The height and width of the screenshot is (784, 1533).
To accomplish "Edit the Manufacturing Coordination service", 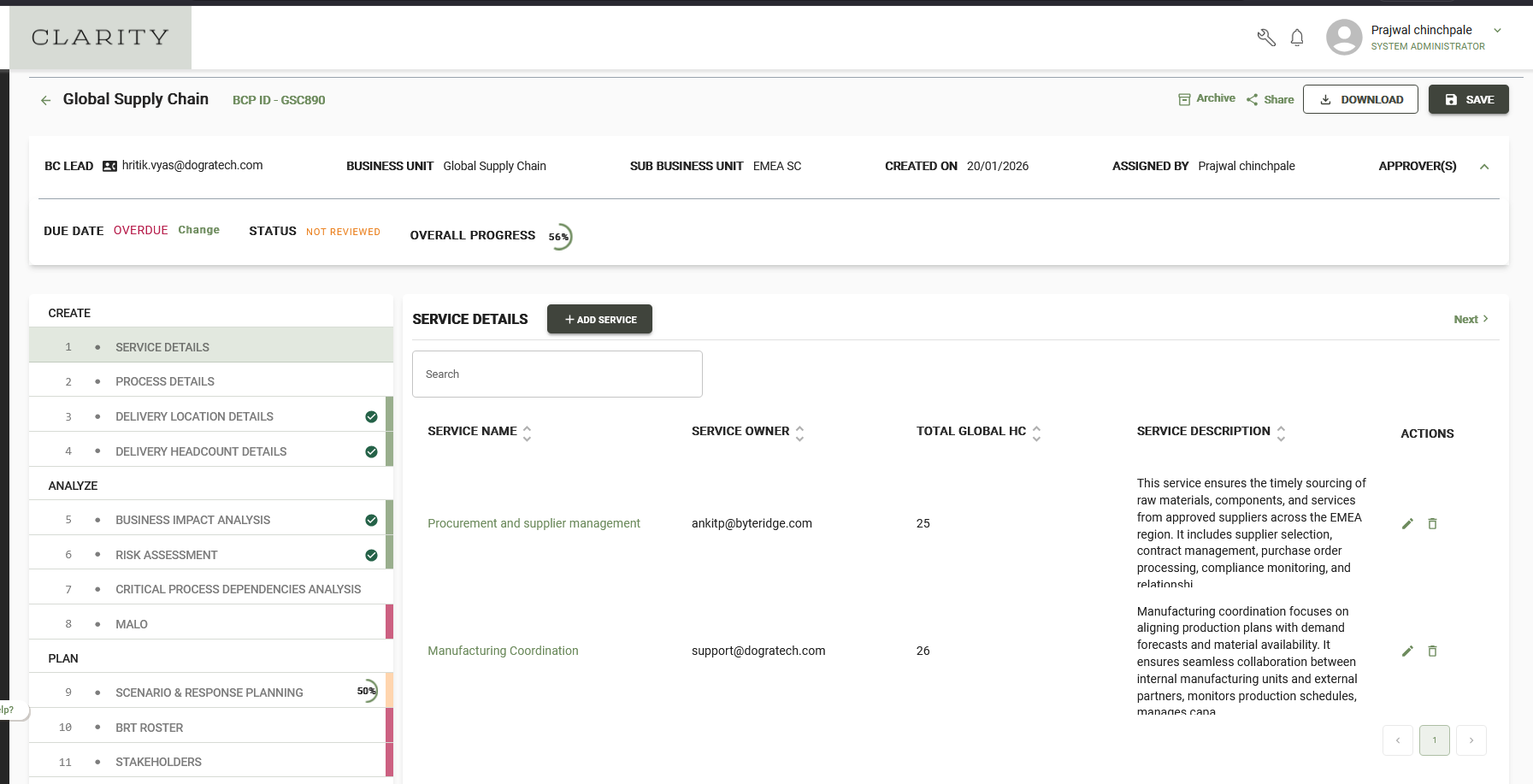I will (1407, 651).
